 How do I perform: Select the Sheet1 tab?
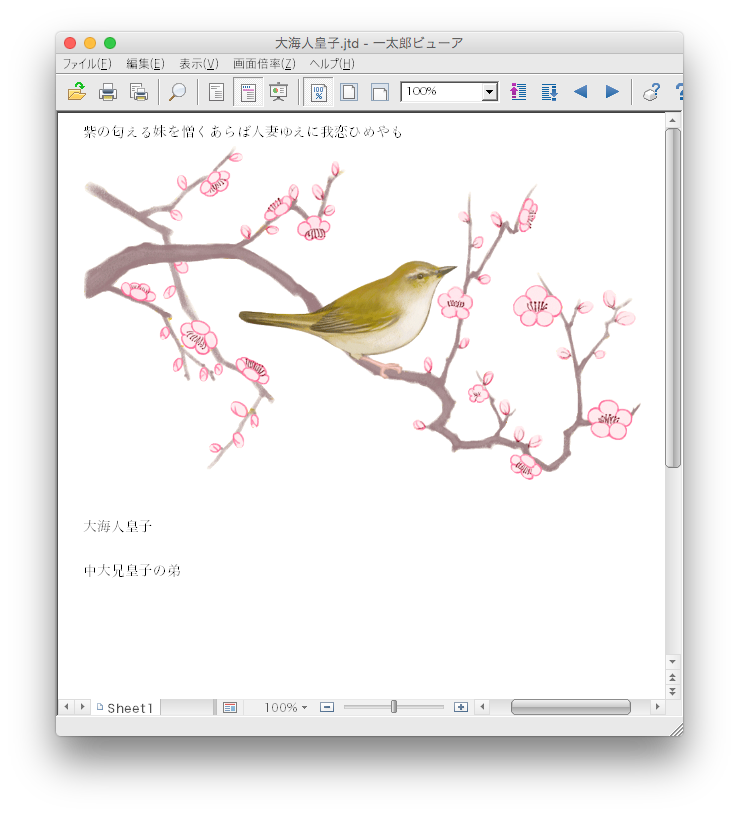point(125,708)
